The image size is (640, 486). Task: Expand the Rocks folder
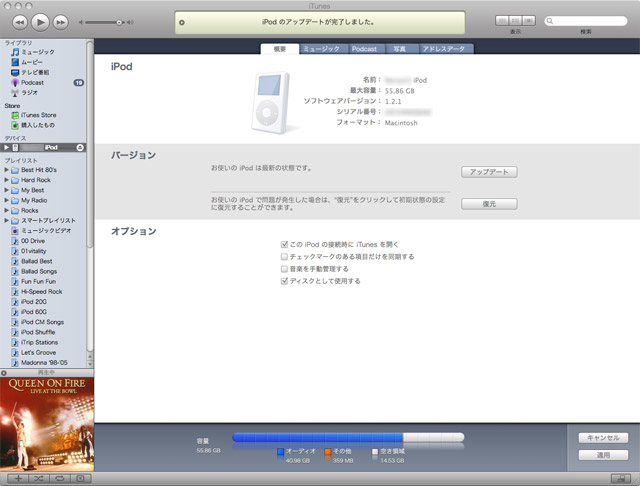click(x=7, y=210)
